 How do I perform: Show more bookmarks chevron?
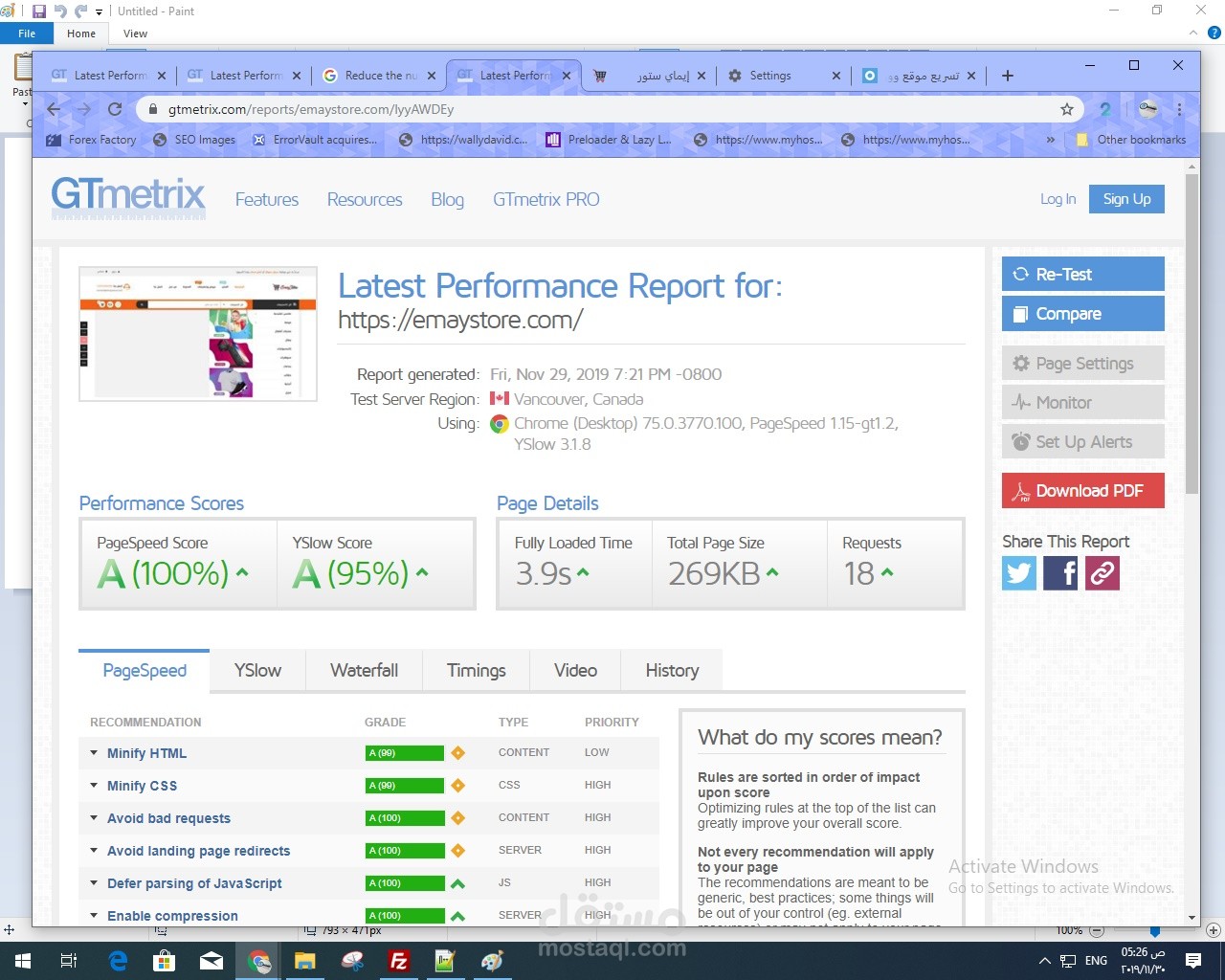pyautogui.click(x=1051, y=140)
